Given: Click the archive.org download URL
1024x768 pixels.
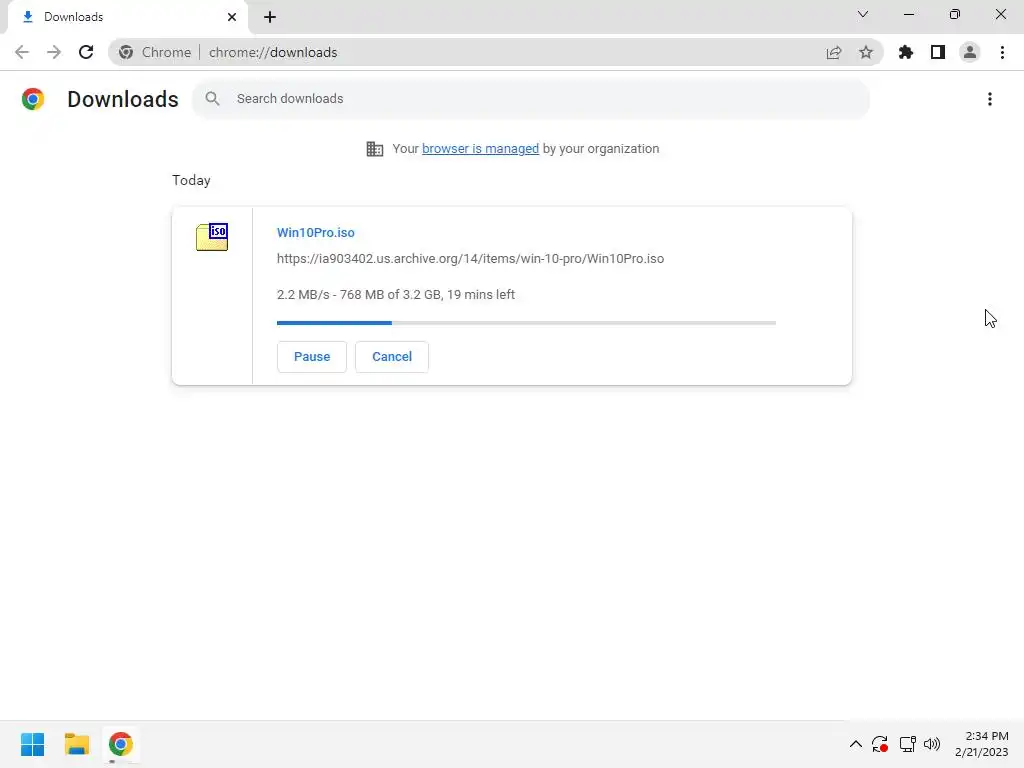Looking at the screenshot, I should click(470, 259).
